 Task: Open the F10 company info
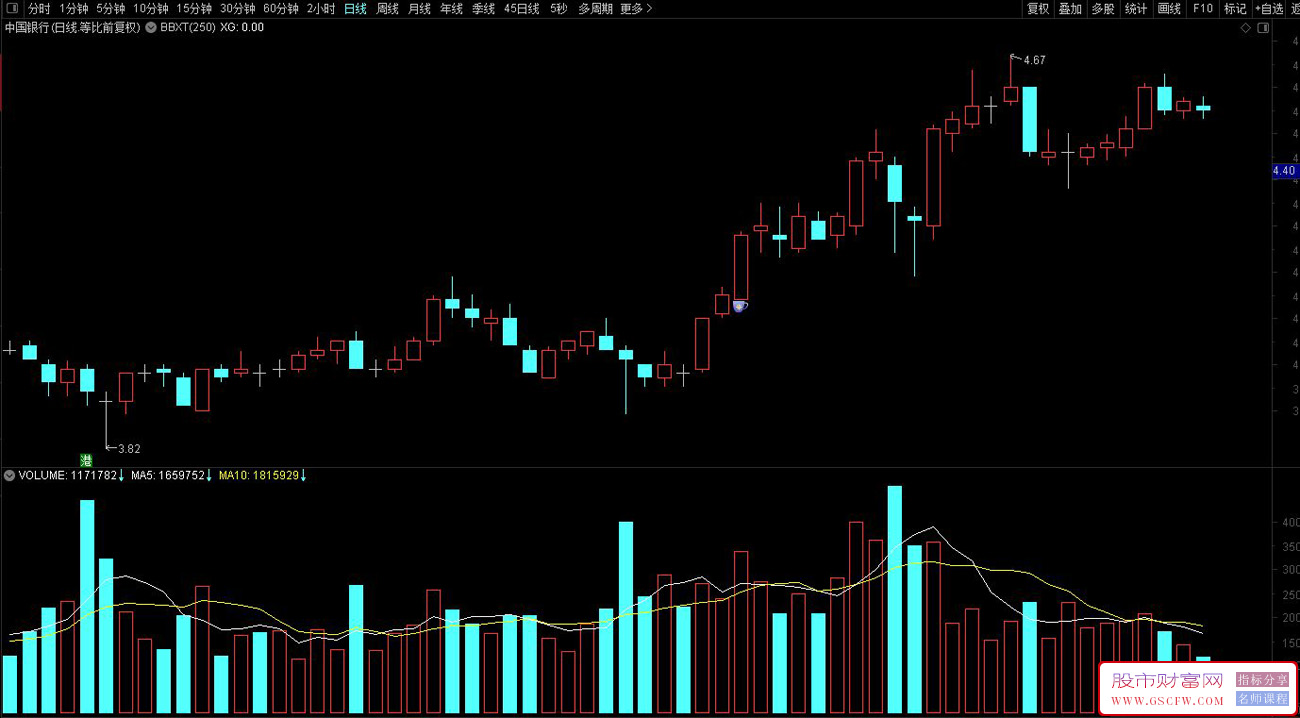point(1202,9)
